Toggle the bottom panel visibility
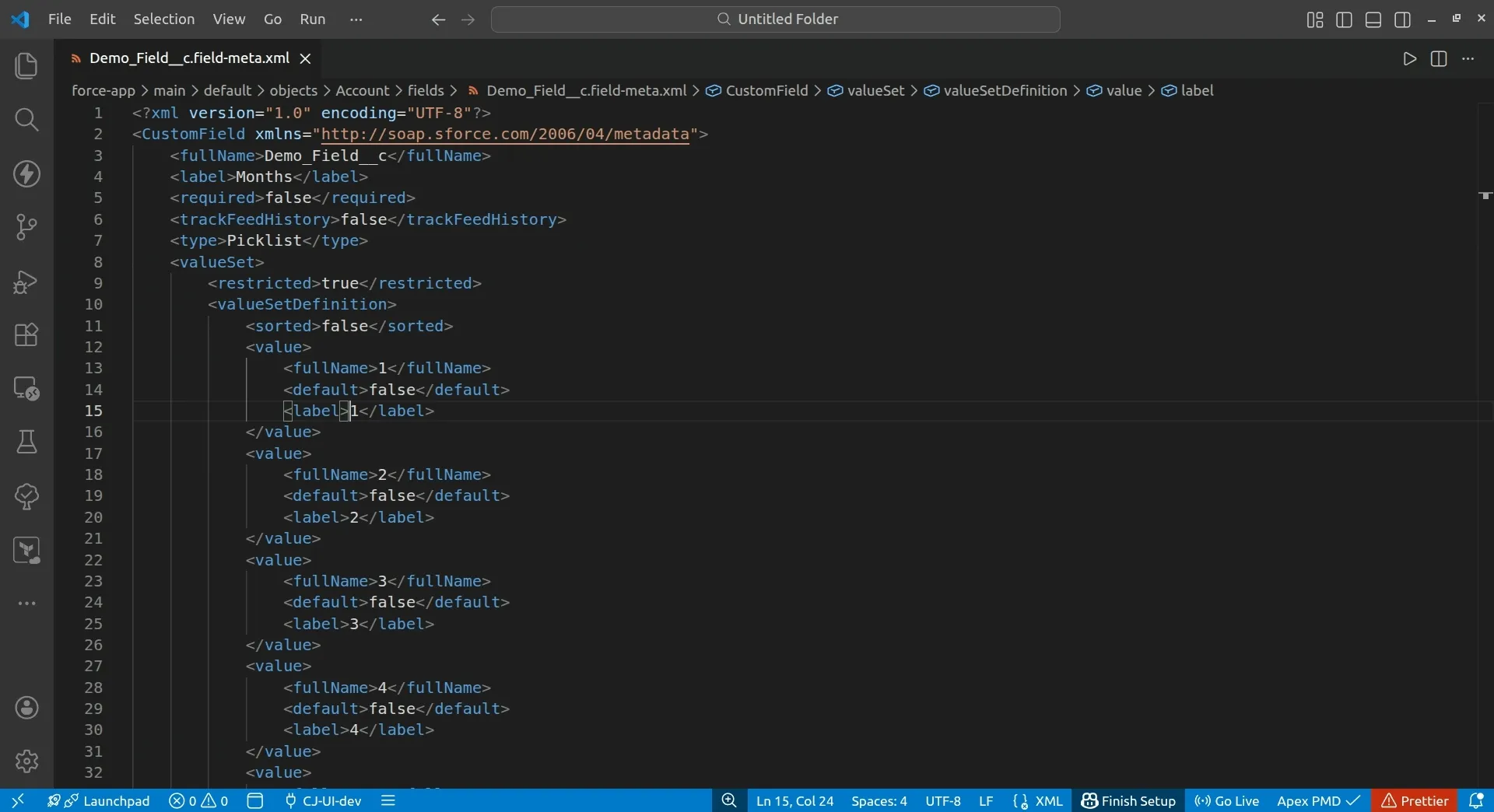The width and height of the screenshot is (1494, 812). point(1373,19)
